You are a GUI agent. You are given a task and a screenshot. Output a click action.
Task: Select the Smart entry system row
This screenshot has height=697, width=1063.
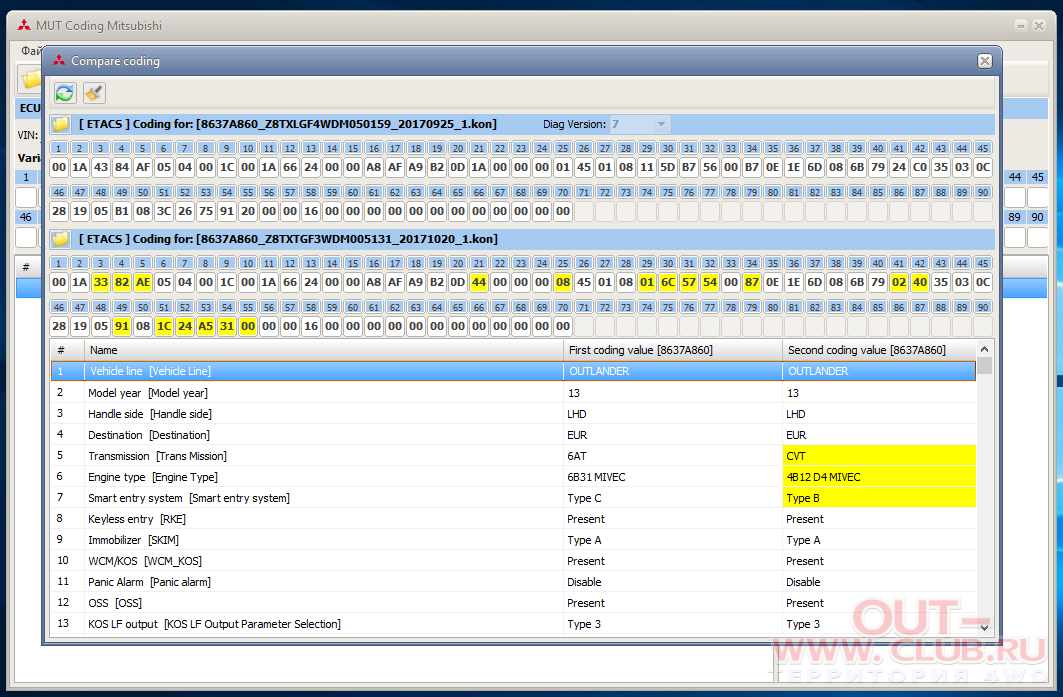pos(513,498)
